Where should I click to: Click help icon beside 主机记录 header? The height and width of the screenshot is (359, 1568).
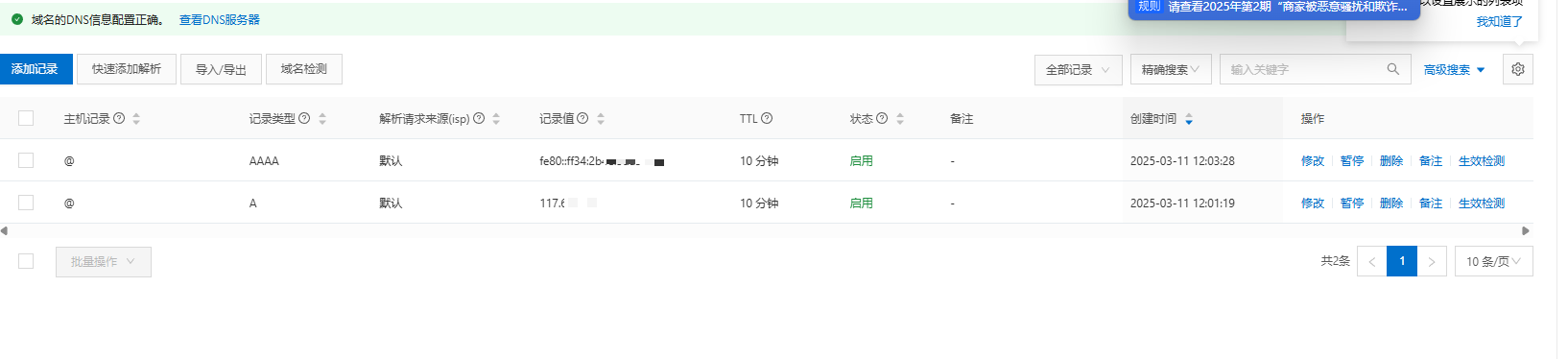(x=119, y=118)
